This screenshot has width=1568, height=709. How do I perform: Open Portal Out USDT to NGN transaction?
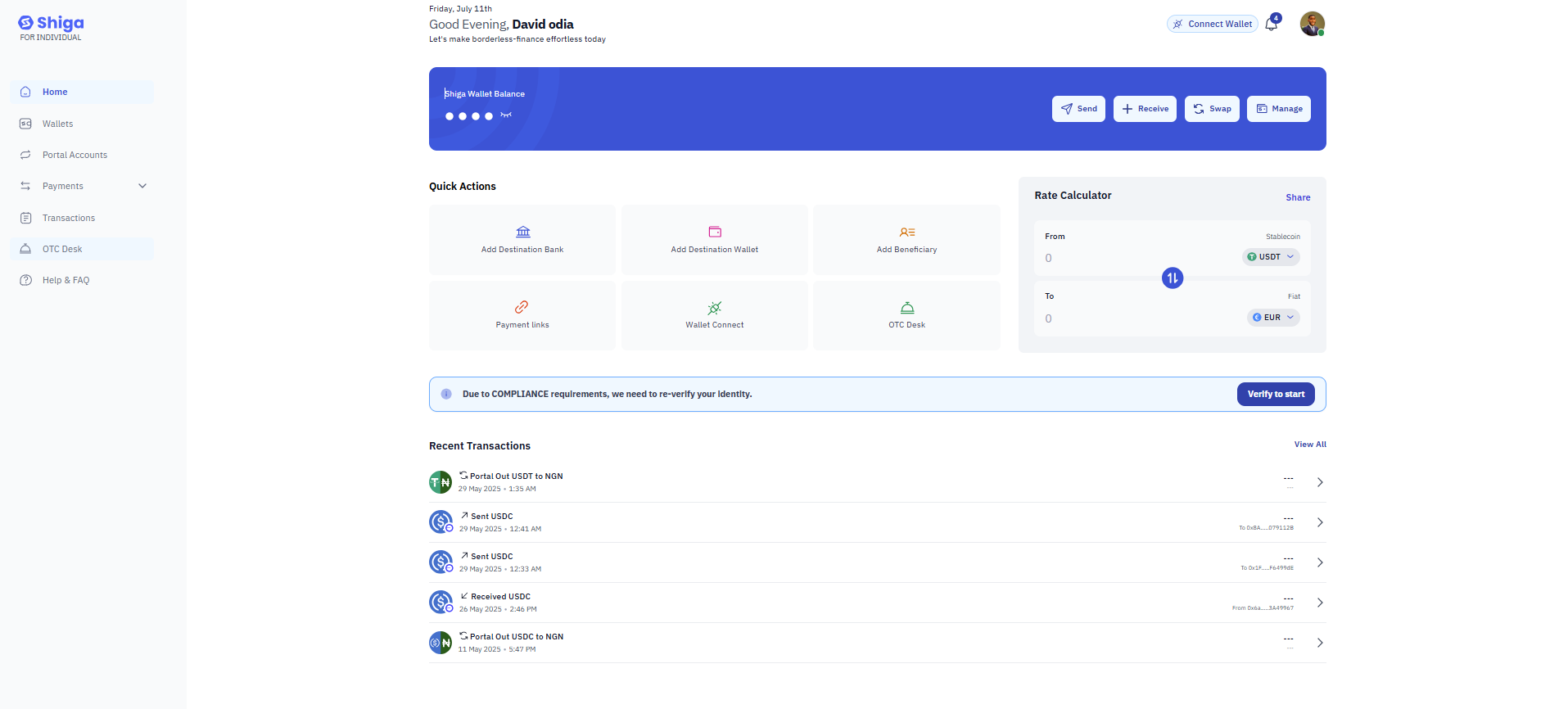(878, 482)
